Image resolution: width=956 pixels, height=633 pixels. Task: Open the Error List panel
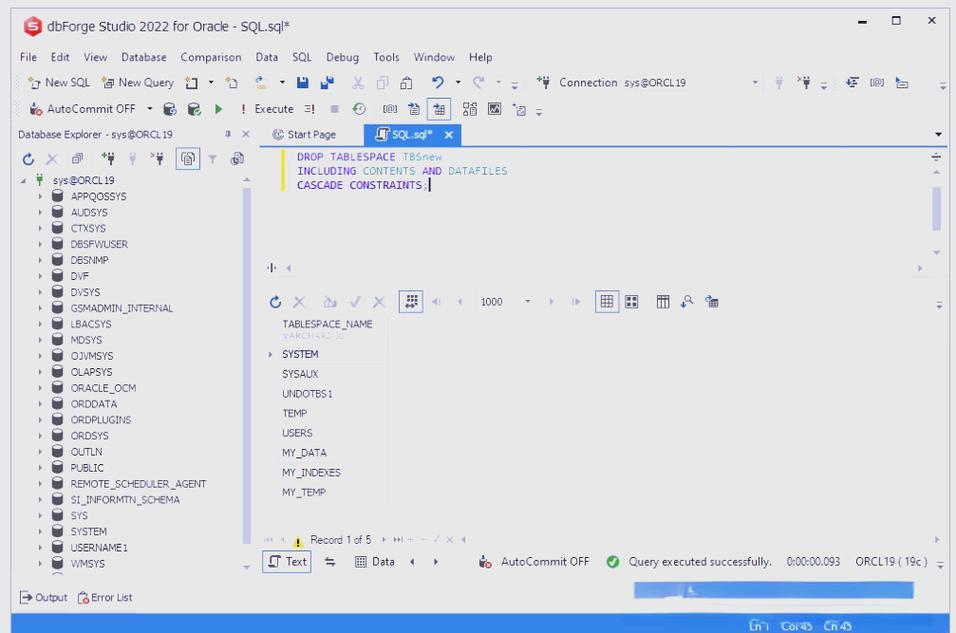pos(105,598)
